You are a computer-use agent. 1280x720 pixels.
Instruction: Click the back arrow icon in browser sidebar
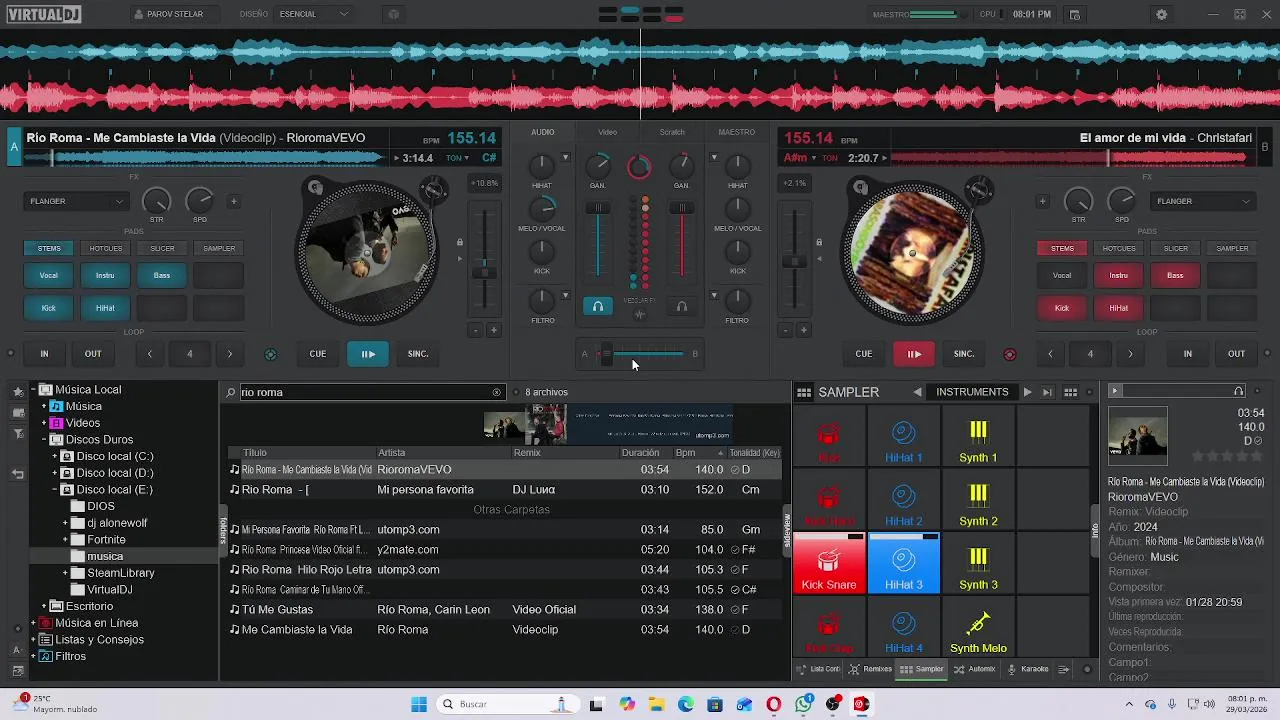point(17,474)
